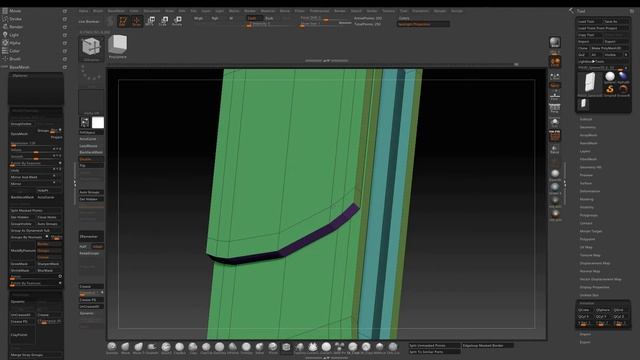Open the Movie menu
Viewport: 640px width, 360px height.
pos(15,11)
